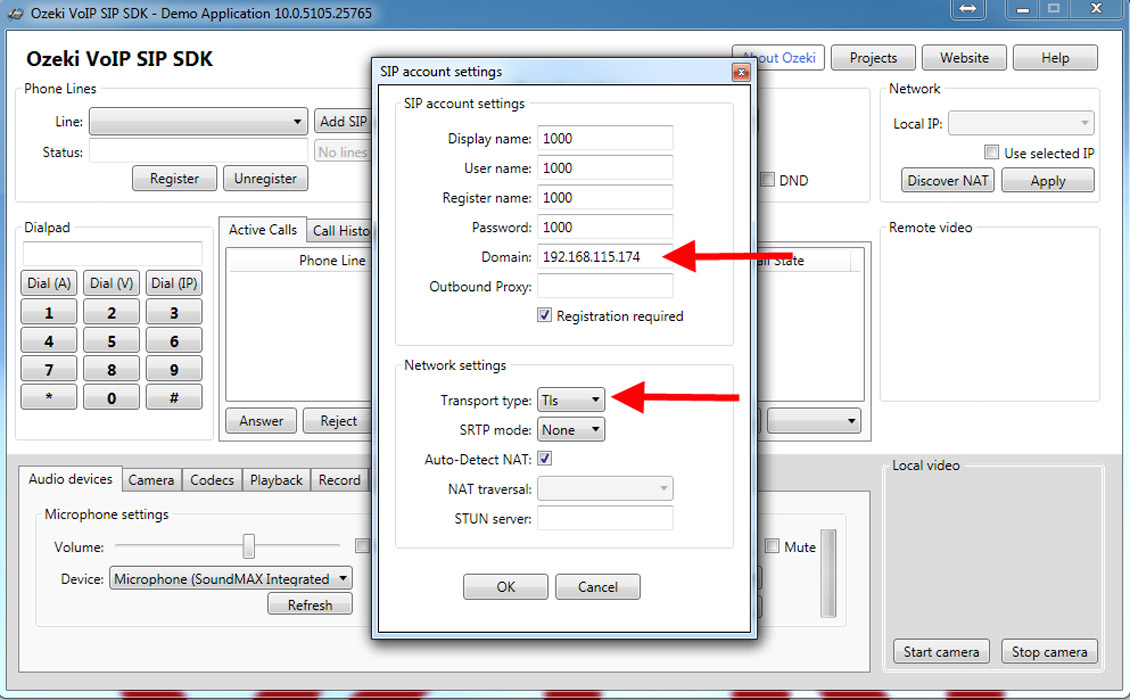This screenshot has width=1130, height=700.
Task: Click dialpad key 5
Action: (112, 340)
